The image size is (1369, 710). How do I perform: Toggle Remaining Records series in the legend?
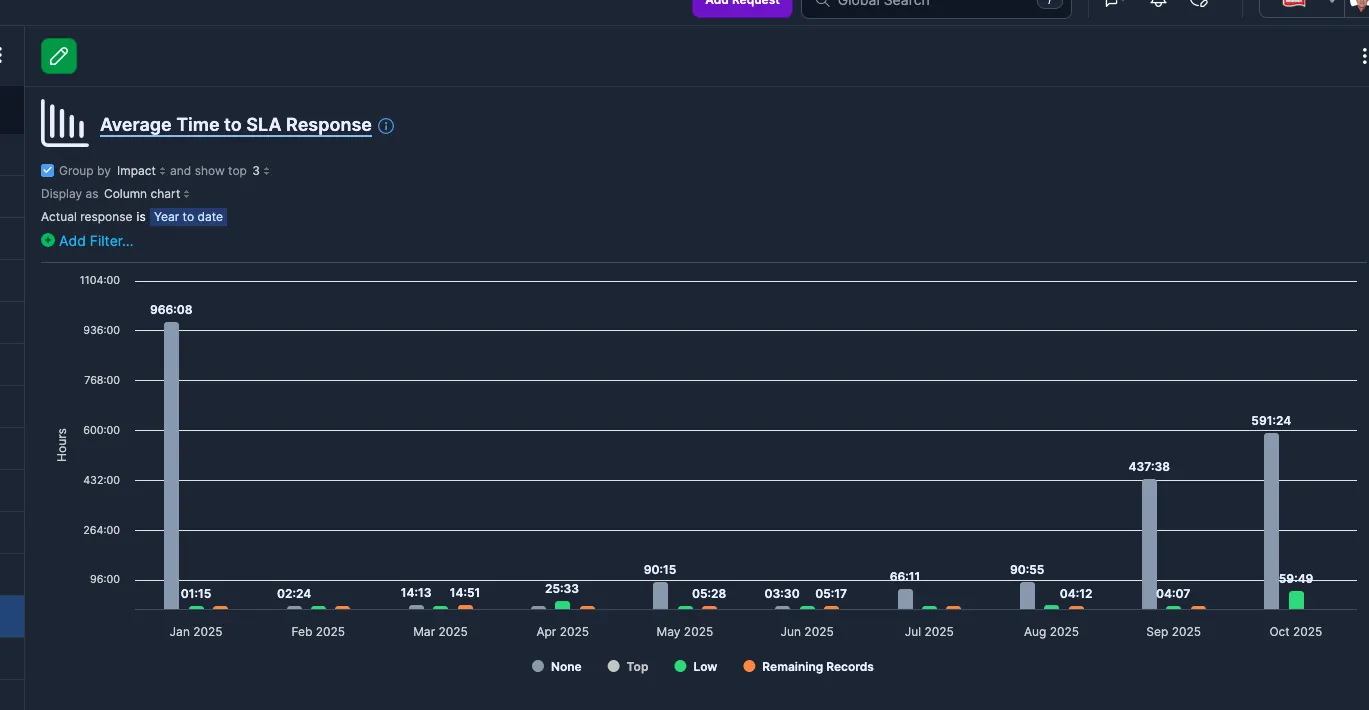point(808,667)
